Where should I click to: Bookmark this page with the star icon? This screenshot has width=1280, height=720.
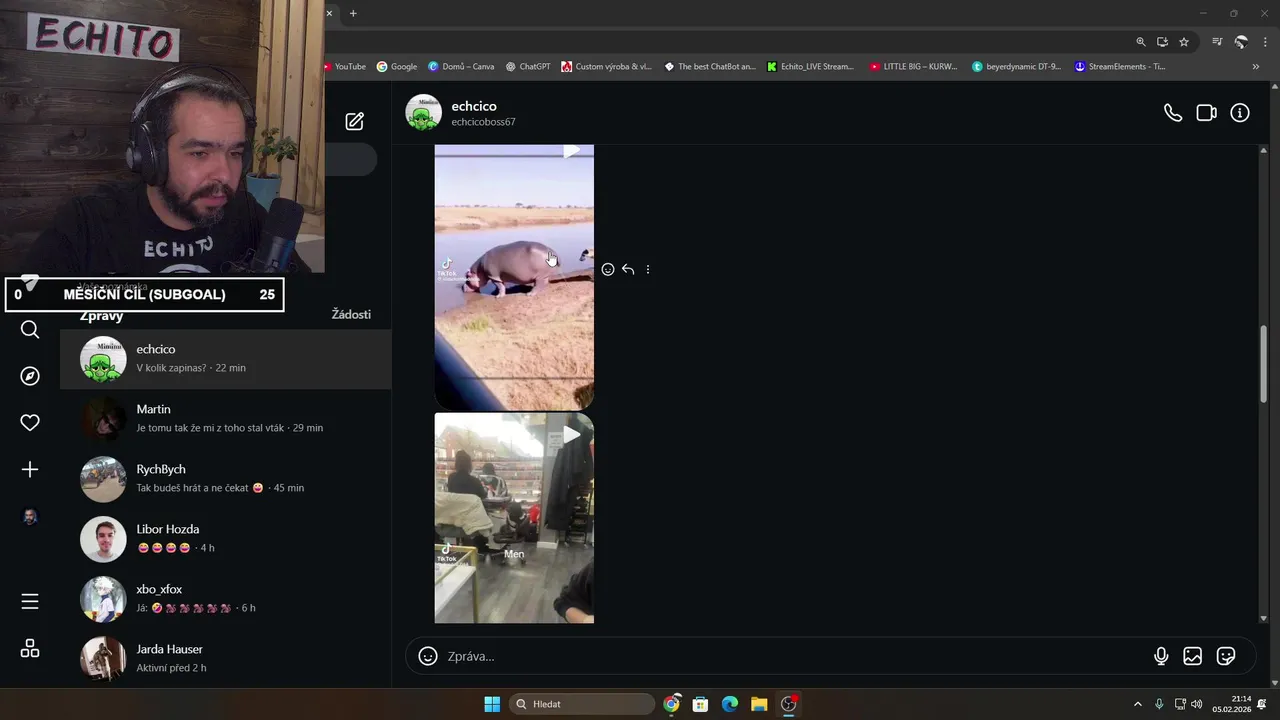click(x=1184, y=42)
